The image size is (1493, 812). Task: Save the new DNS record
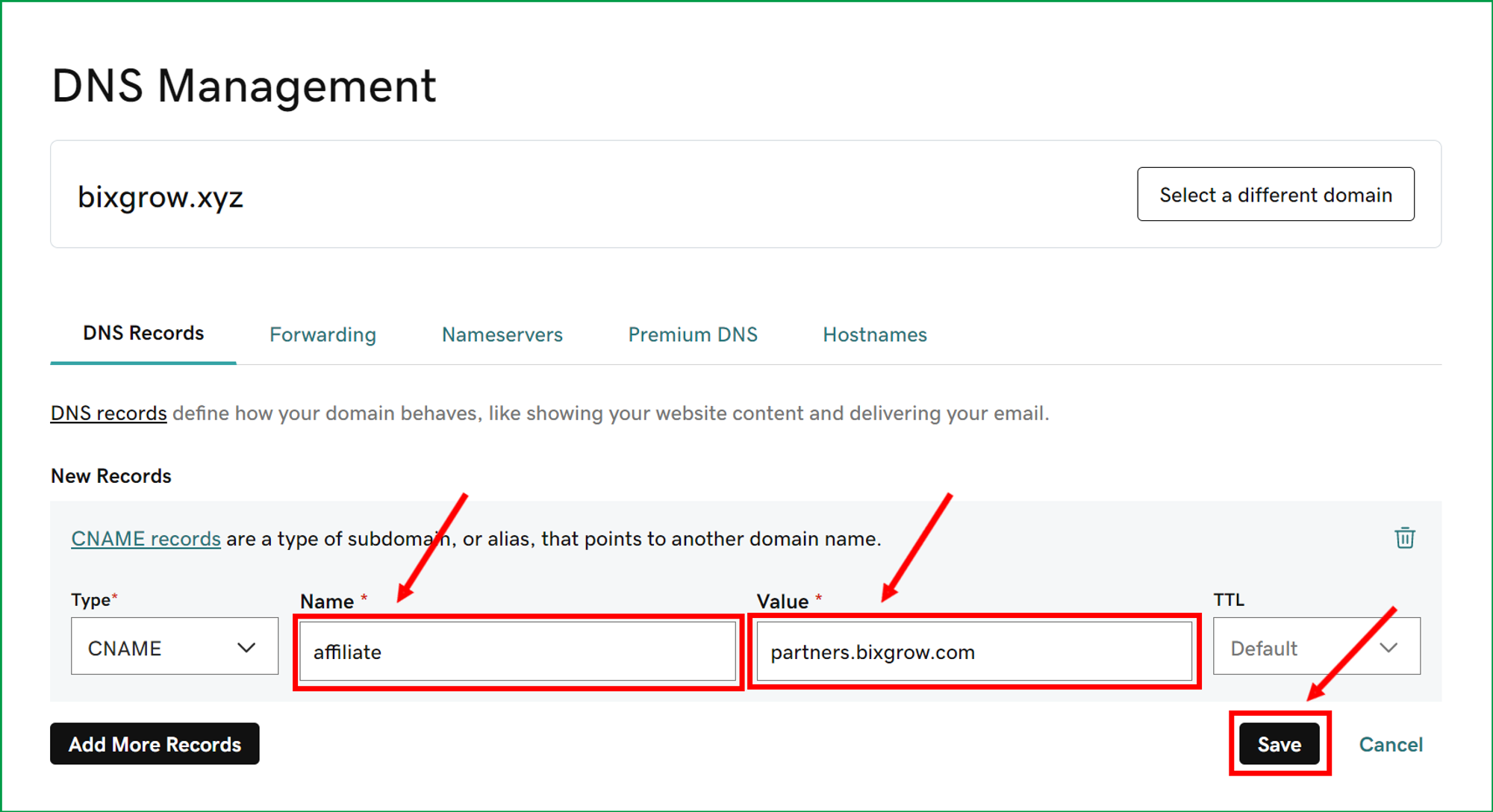click(1279, 743)
